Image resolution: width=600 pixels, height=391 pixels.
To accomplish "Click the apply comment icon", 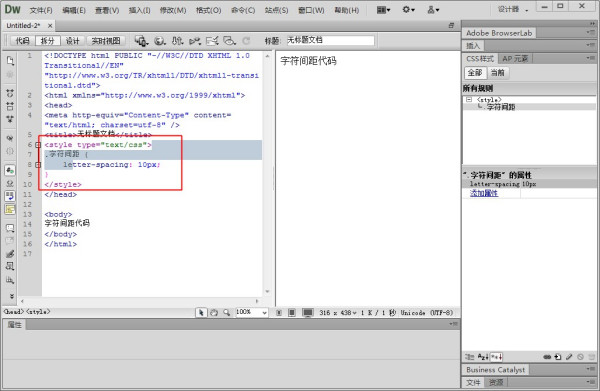I will pyautogui.click(x=10, y=228).
